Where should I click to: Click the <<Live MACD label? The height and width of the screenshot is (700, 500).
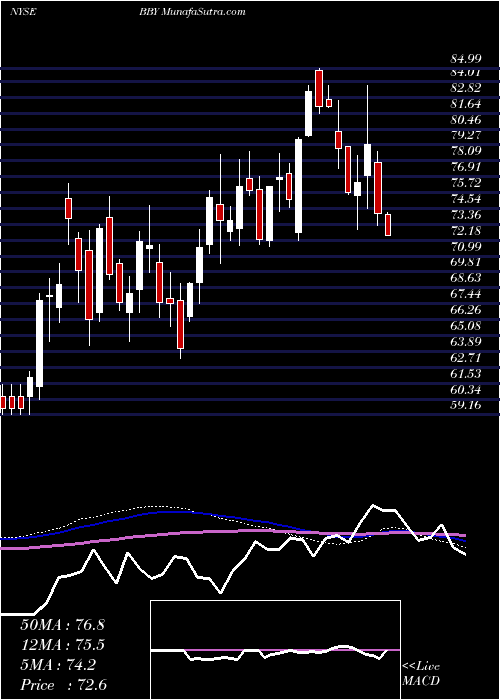click(x=421, y=673)
